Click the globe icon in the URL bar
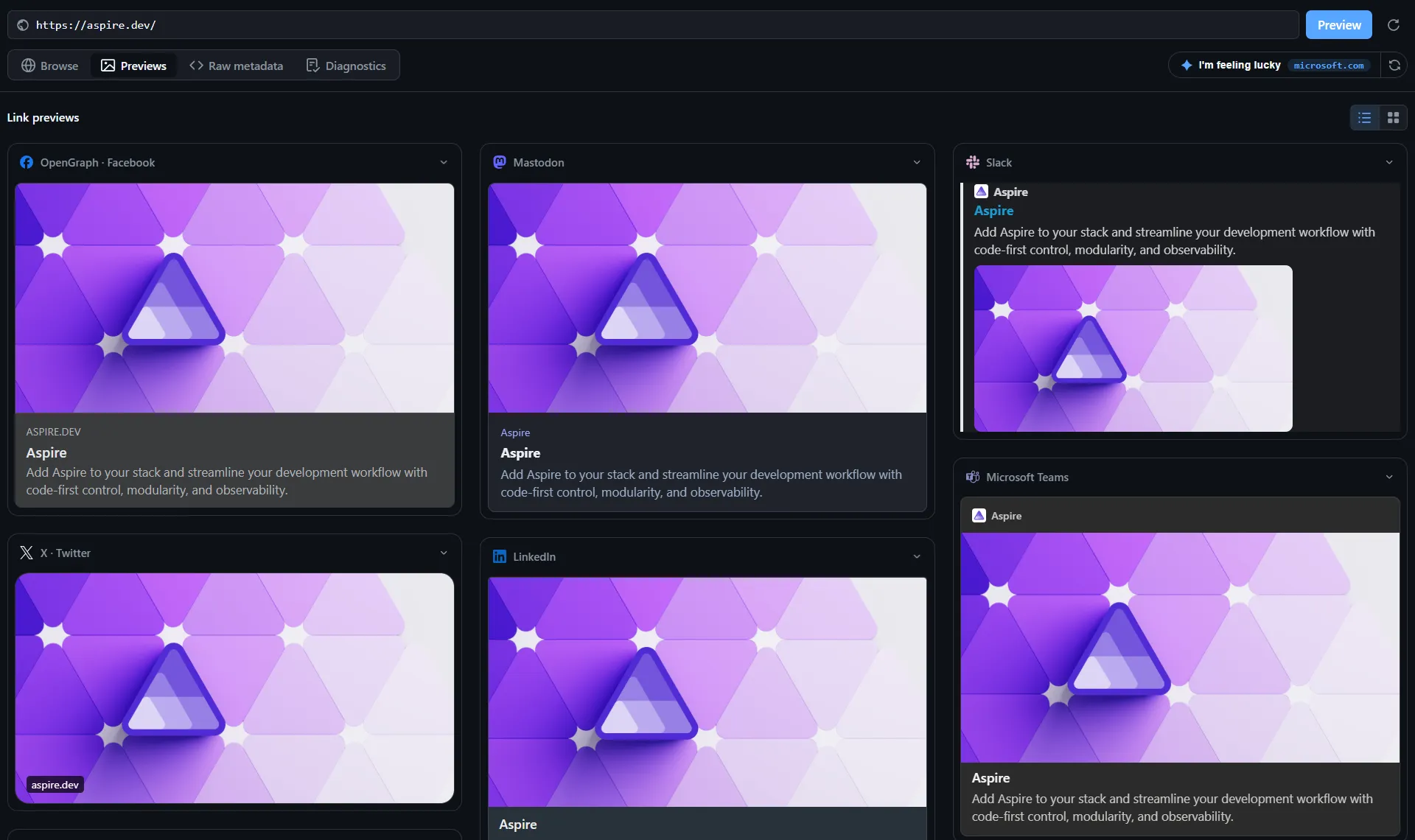The height and width of the screenshot is (840, 1415). point(23,25)
